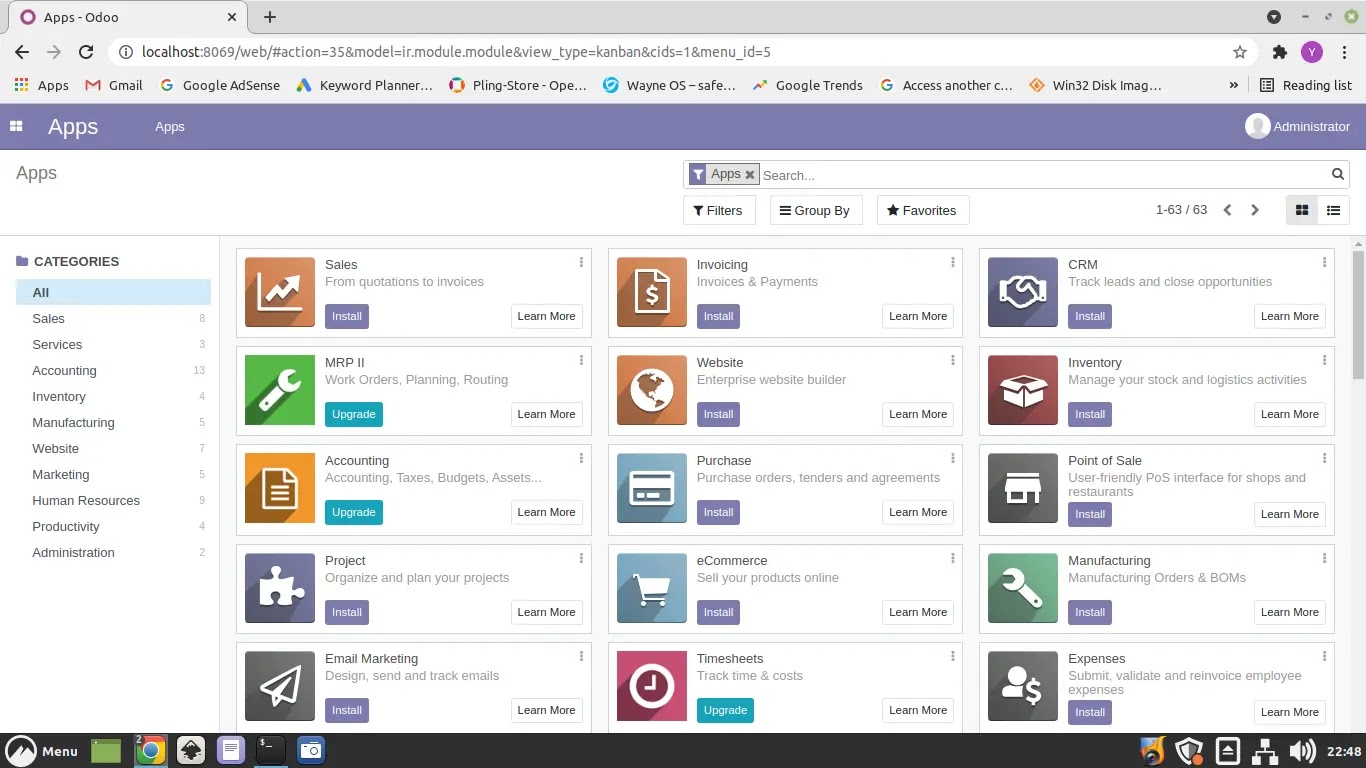Open the Apps menu item in navbar
This screenshot has height=768, width=1366.
(x=170, y=126)
